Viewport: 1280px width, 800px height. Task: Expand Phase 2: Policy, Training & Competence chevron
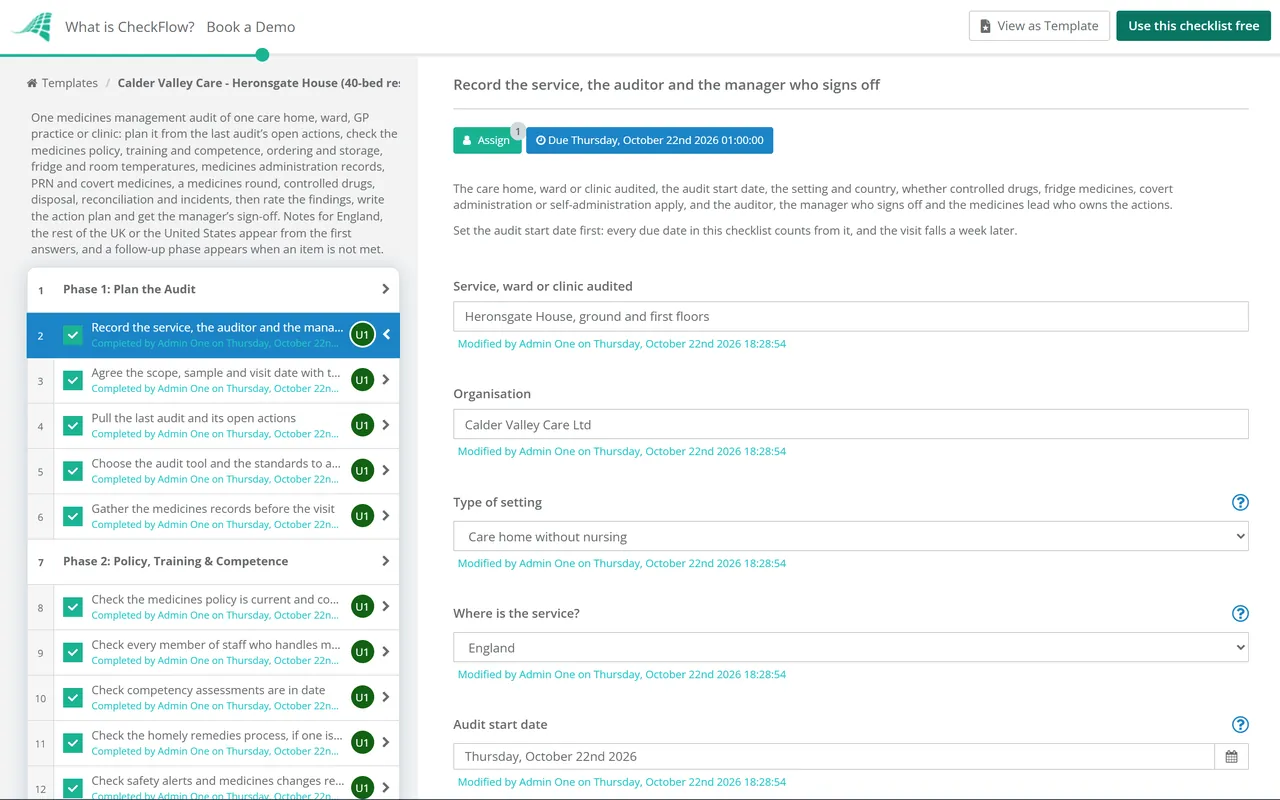click(386, 561)
